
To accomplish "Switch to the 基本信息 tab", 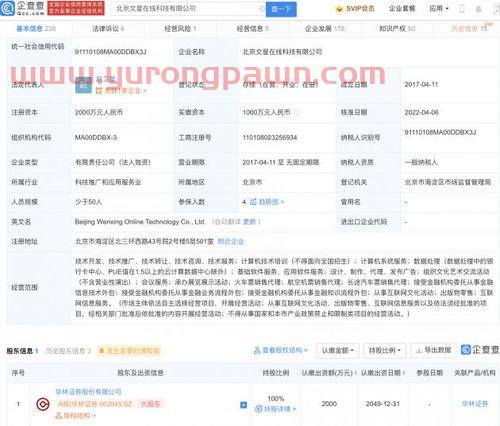I will tap(36, 29).
